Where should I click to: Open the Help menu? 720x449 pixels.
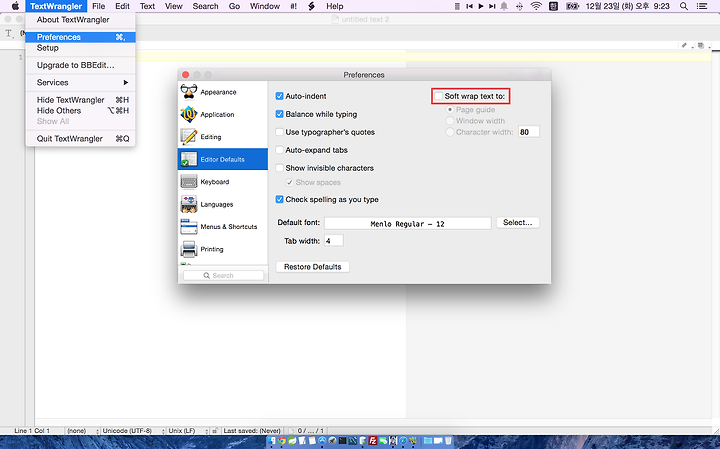pyautogui.click(x=334, y=6)
